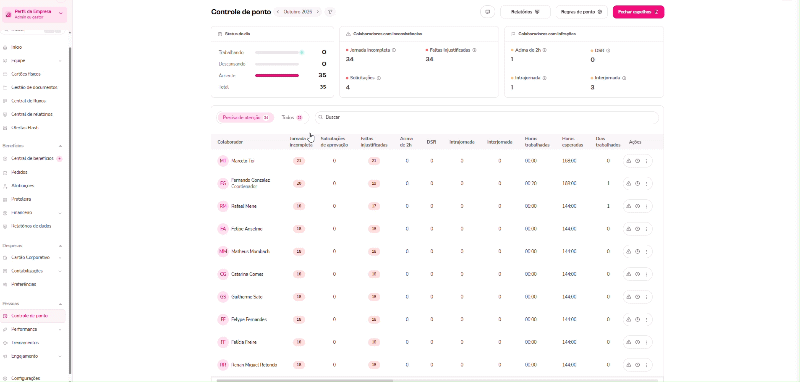Screen dimensions: 800x382
Task: Open the chat icon button left of Relatórios
Action: (x=487, y=12)
